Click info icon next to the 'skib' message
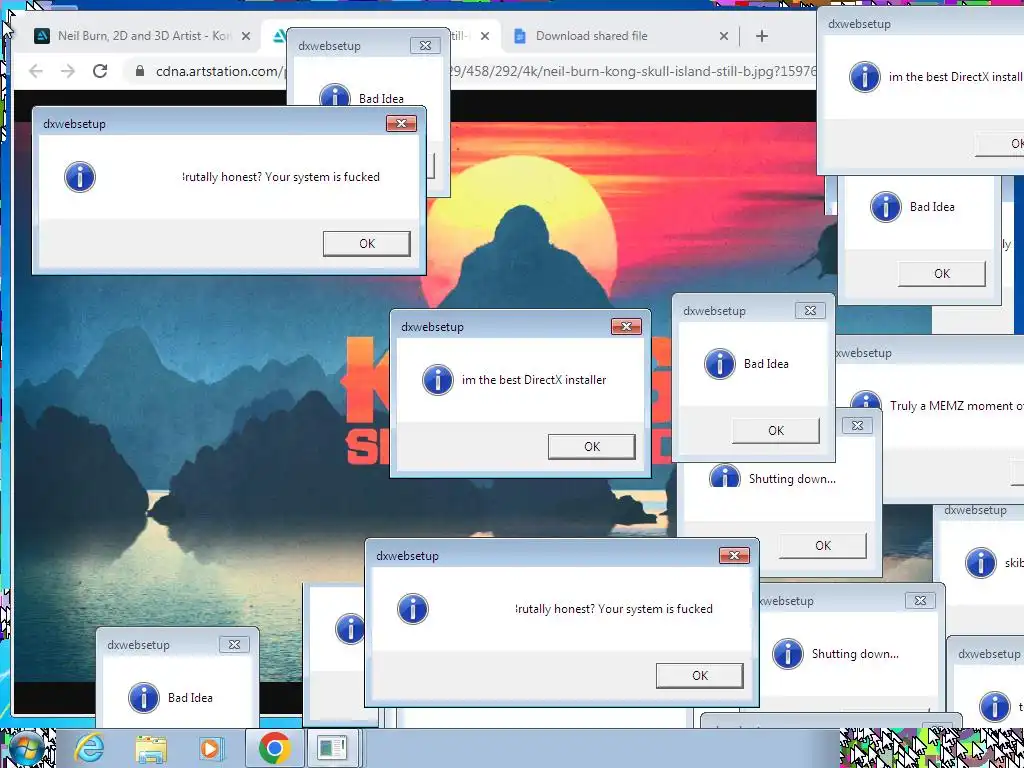 point(981,563)
